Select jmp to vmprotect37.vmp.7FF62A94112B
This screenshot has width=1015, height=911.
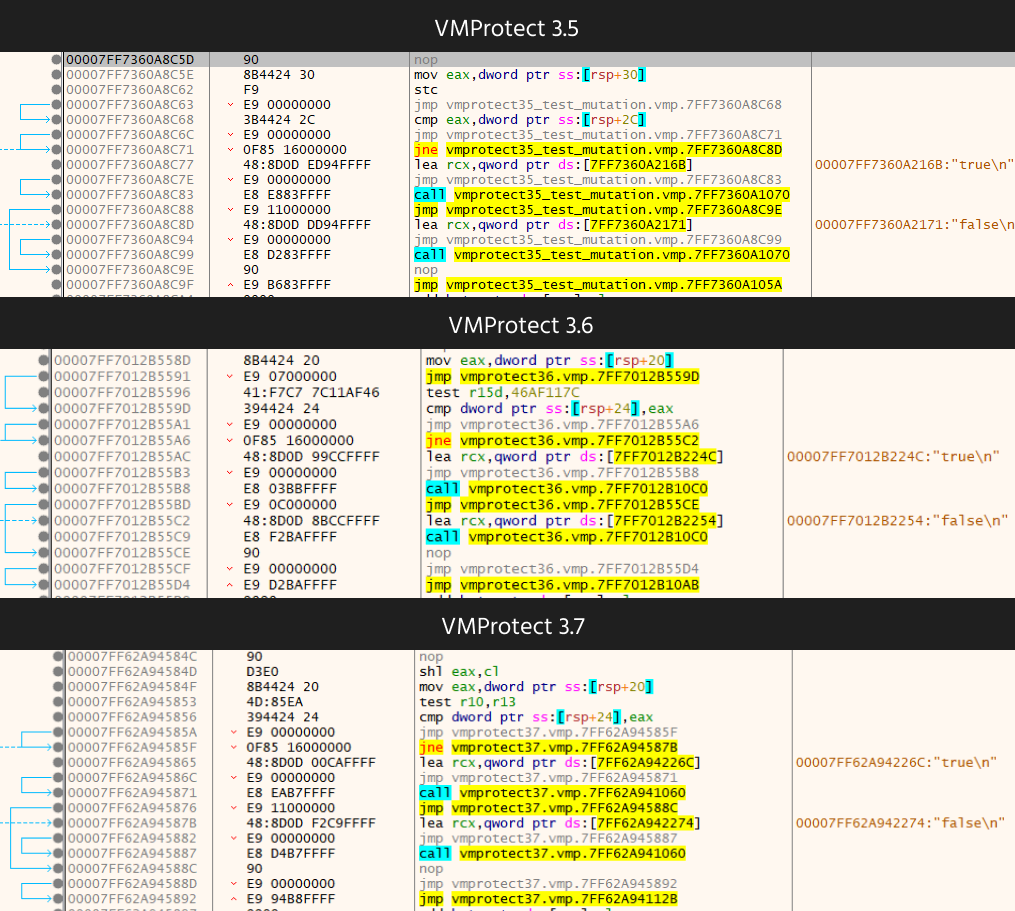pos(548,899)
